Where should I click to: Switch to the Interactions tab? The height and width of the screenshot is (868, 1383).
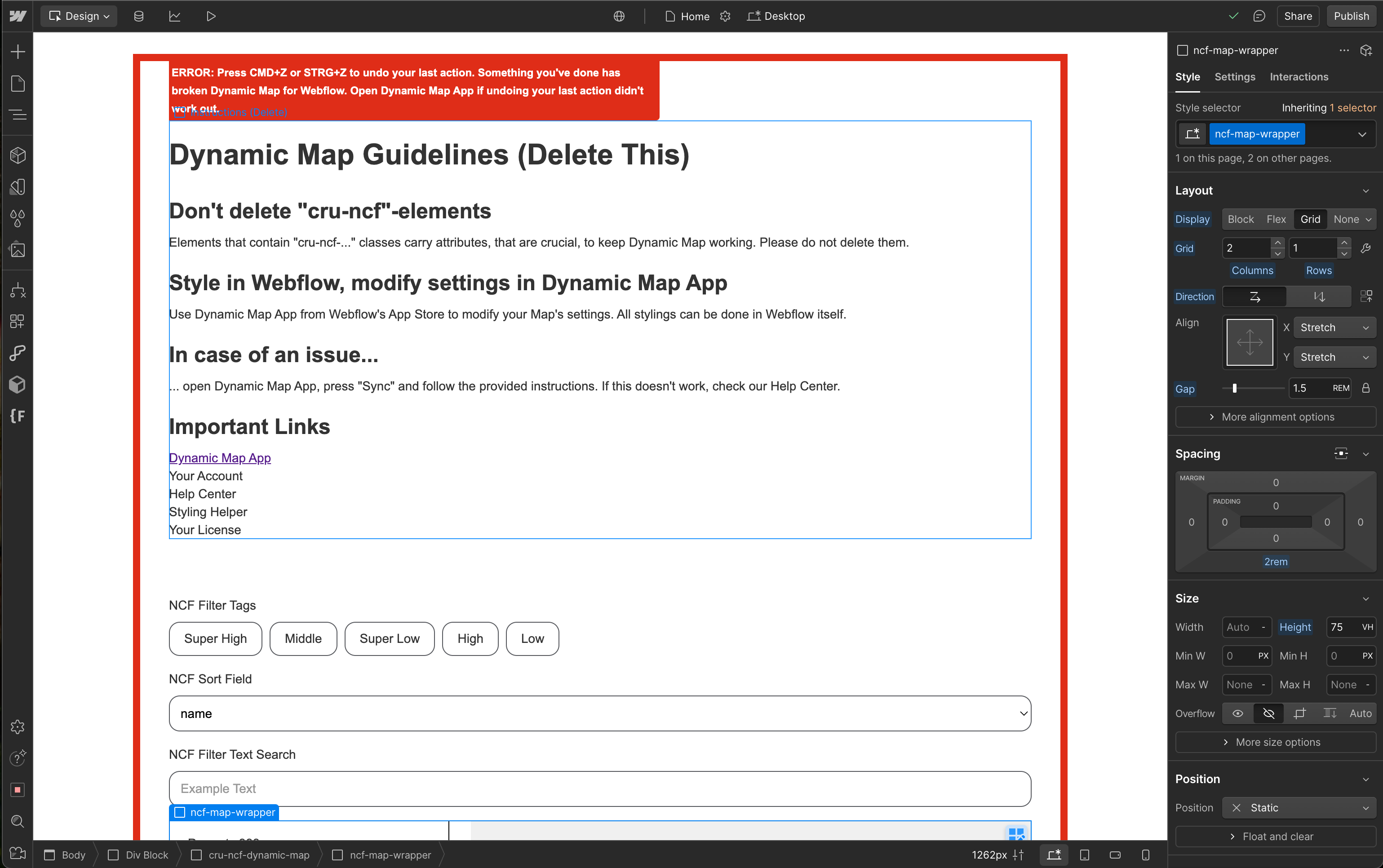point(1299,77)
